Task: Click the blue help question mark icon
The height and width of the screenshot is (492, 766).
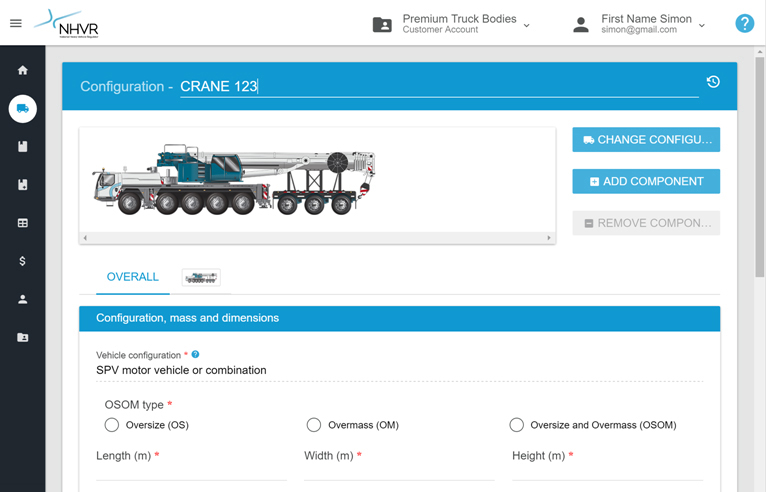Action: [744, 23]
